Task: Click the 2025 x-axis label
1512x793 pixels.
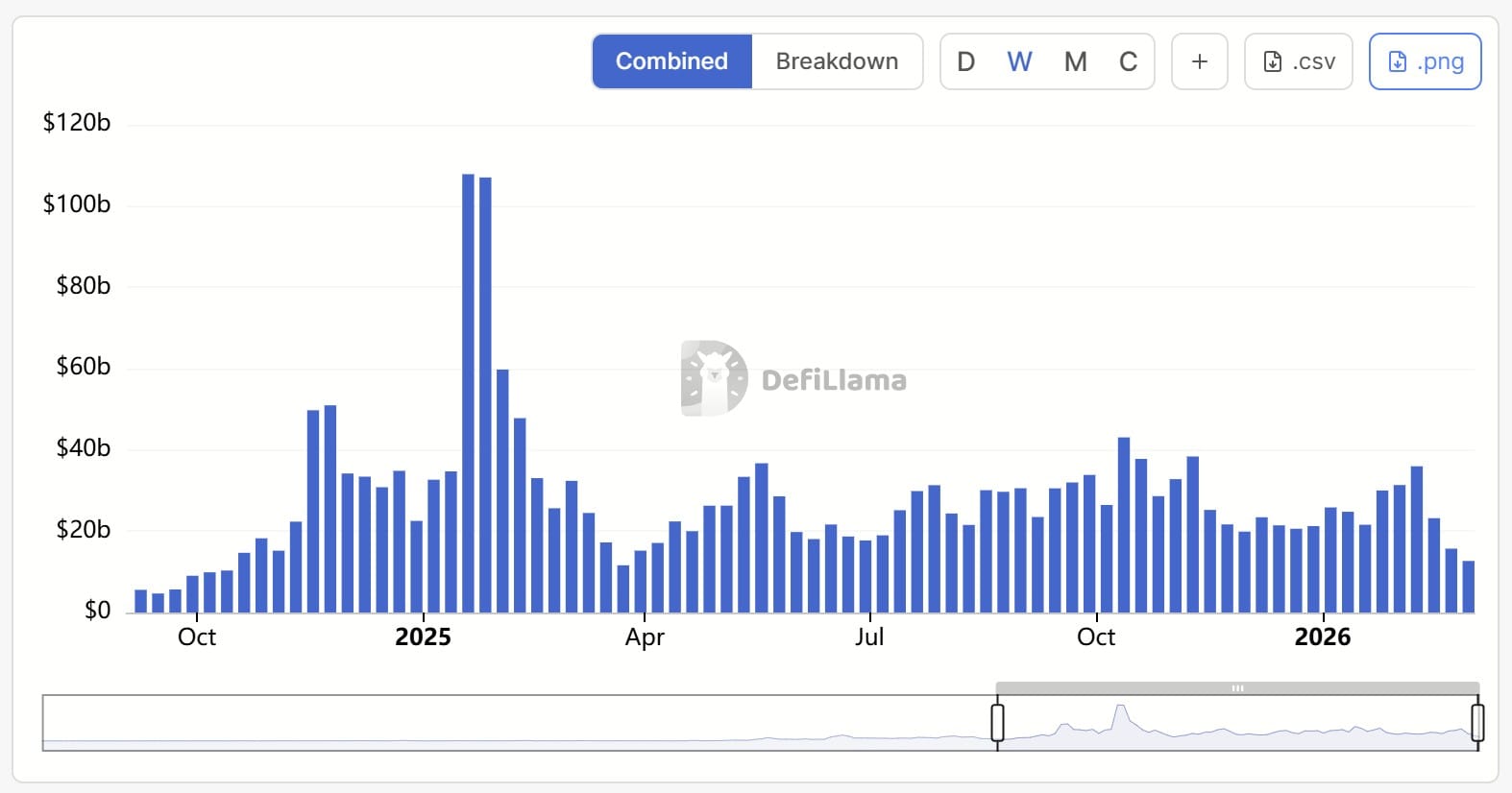Action: coord(423,637)
